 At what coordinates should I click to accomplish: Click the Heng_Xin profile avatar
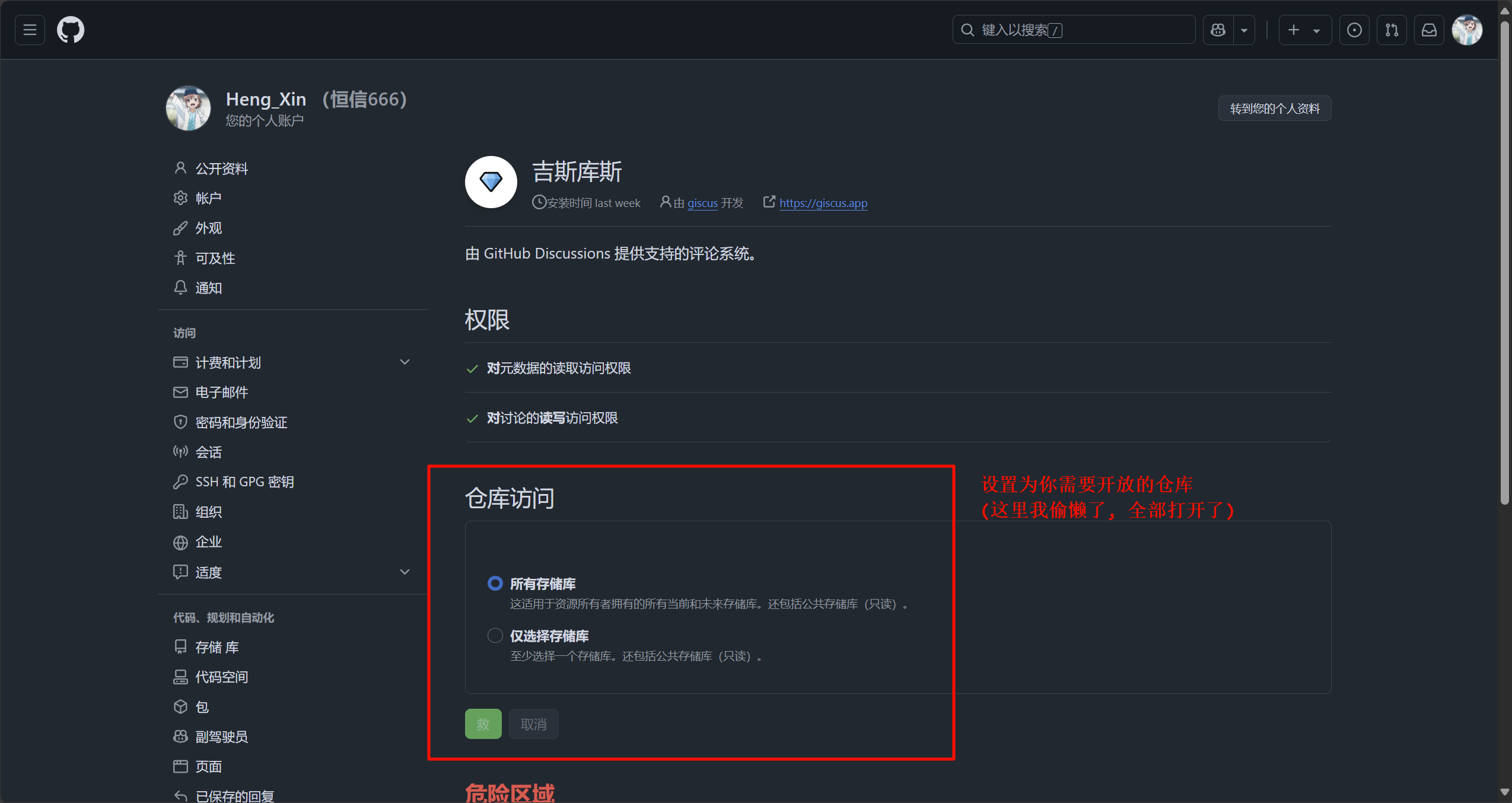coord(188,108)
